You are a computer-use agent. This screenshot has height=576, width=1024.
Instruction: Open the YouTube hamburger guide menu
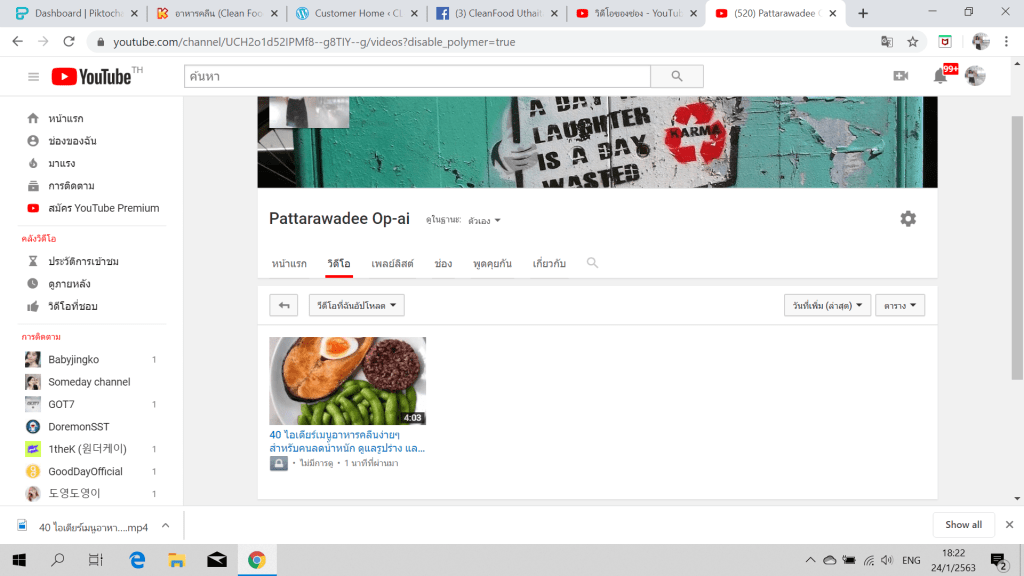pyautogui.click(x=33, y=77)
